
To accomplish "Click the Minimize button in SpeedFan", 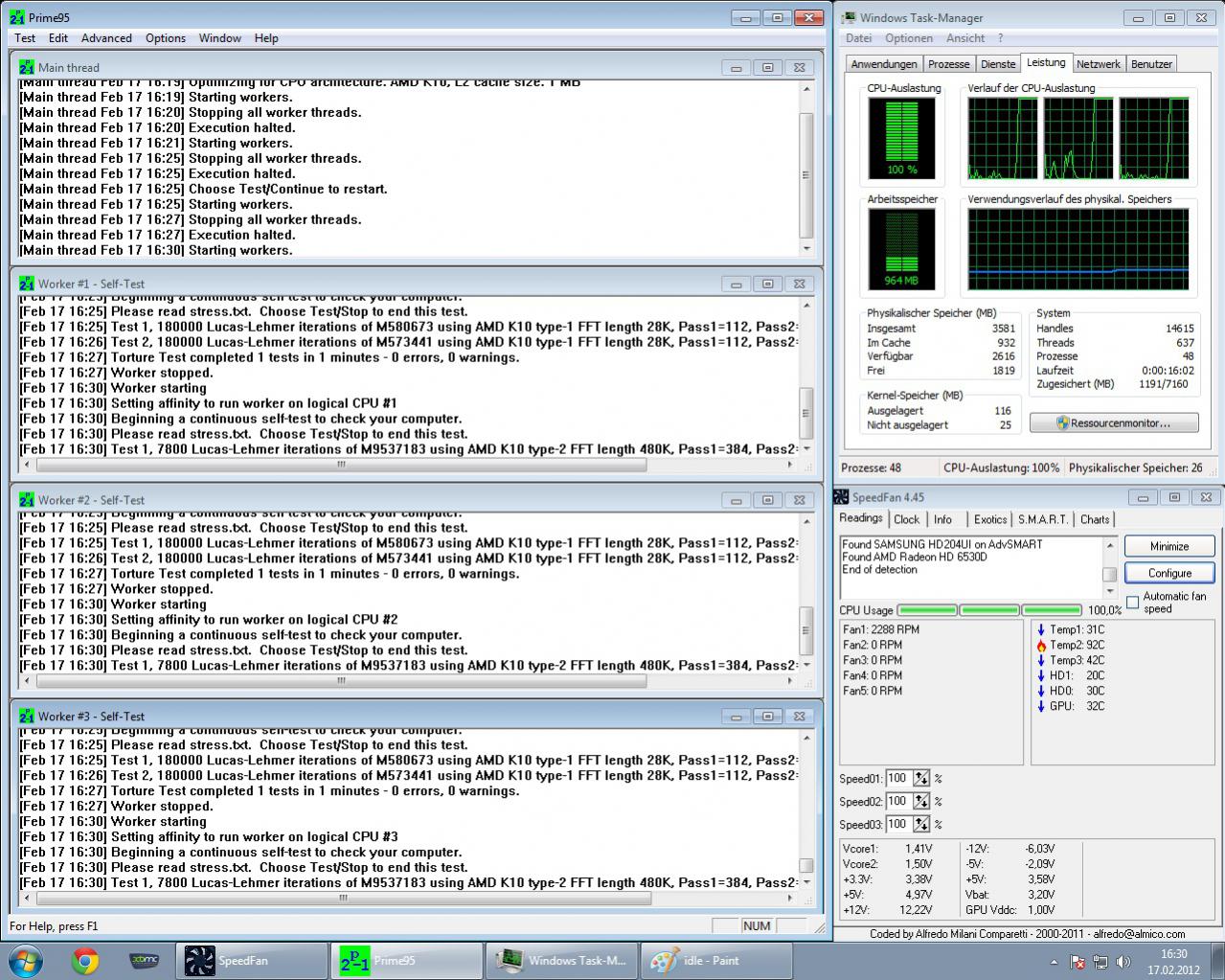I will [1169, 546].
